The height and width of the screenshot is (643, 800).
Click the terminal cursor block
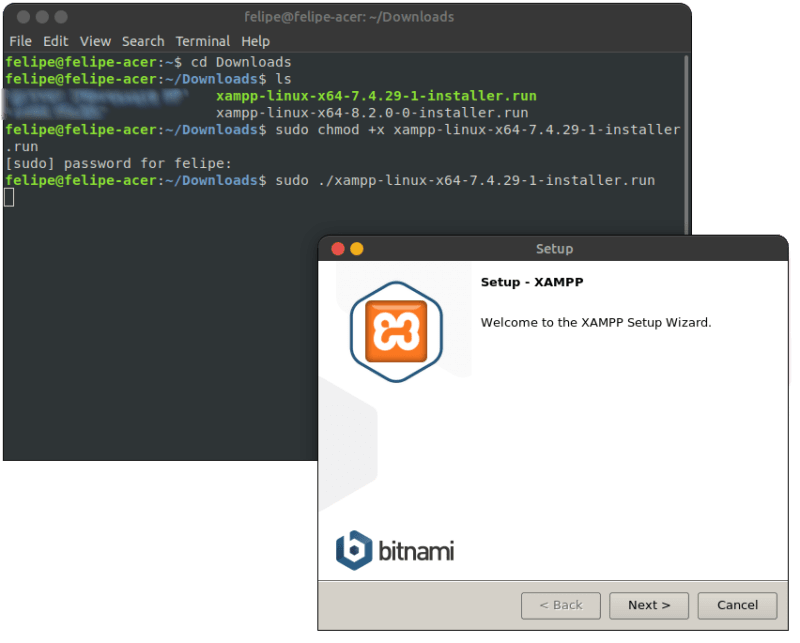(9, 197)
